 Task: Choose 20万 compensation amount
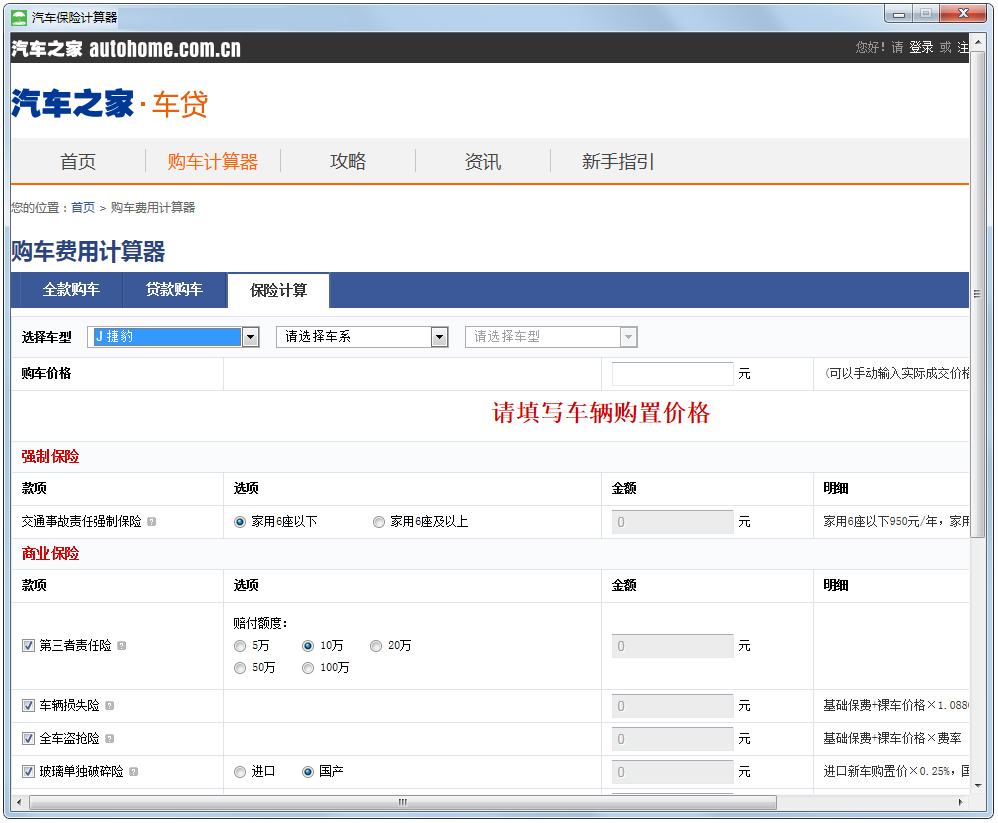click(376, 646)
